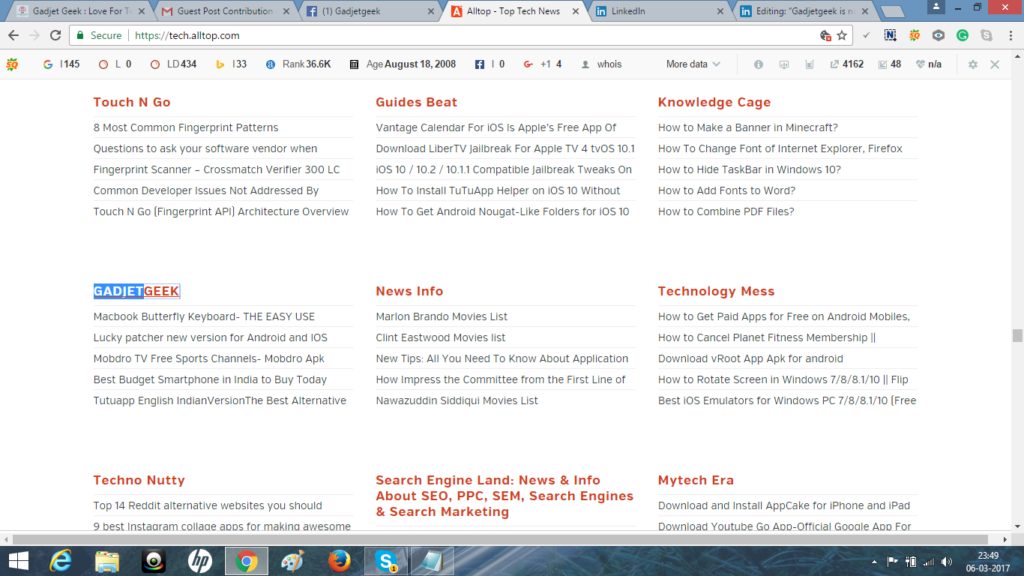View external links count 4162
The image size is (1024, 576).
pos(846,64)
